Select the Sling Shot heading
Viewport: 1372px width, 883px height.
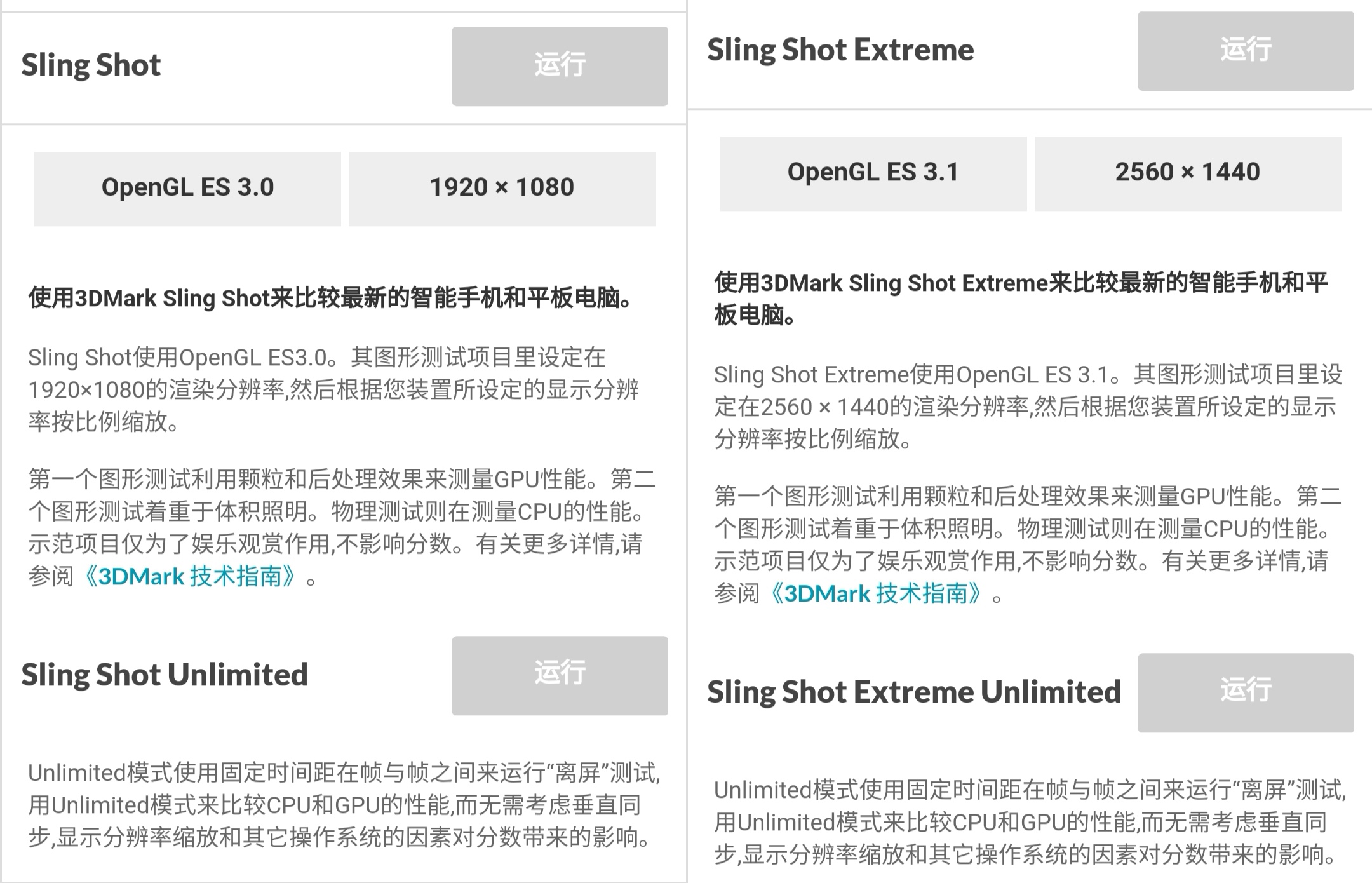point(91,64)
